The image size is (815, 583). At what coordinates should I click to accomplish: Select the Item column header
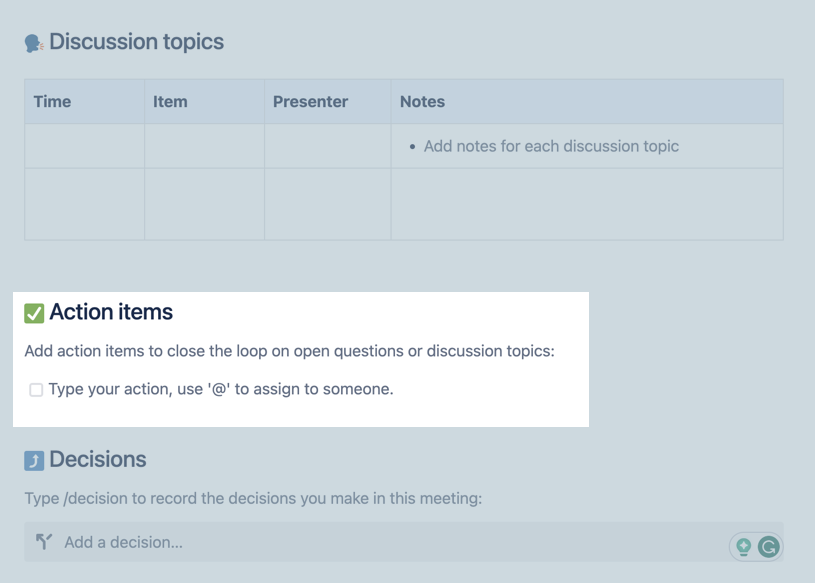tap(170, 101)
